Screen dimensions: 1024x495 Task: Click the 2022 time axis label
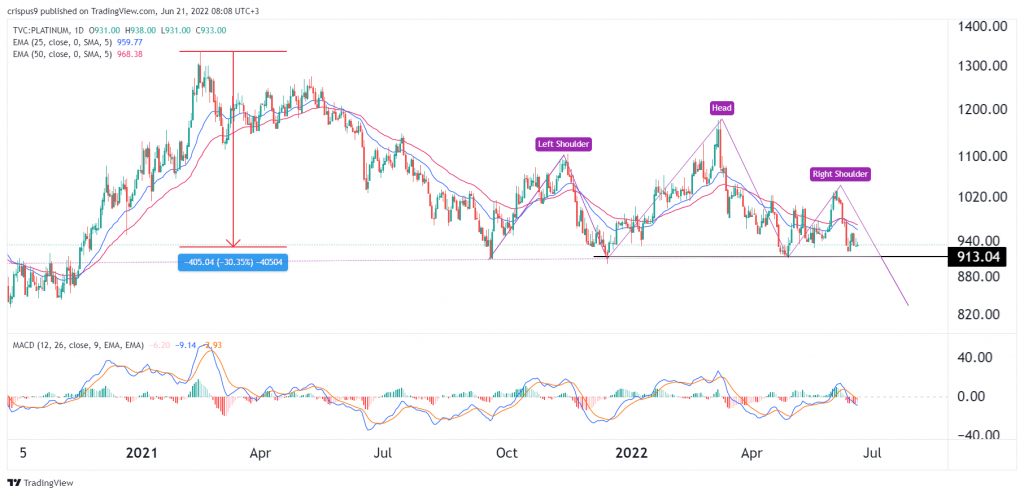630,453
